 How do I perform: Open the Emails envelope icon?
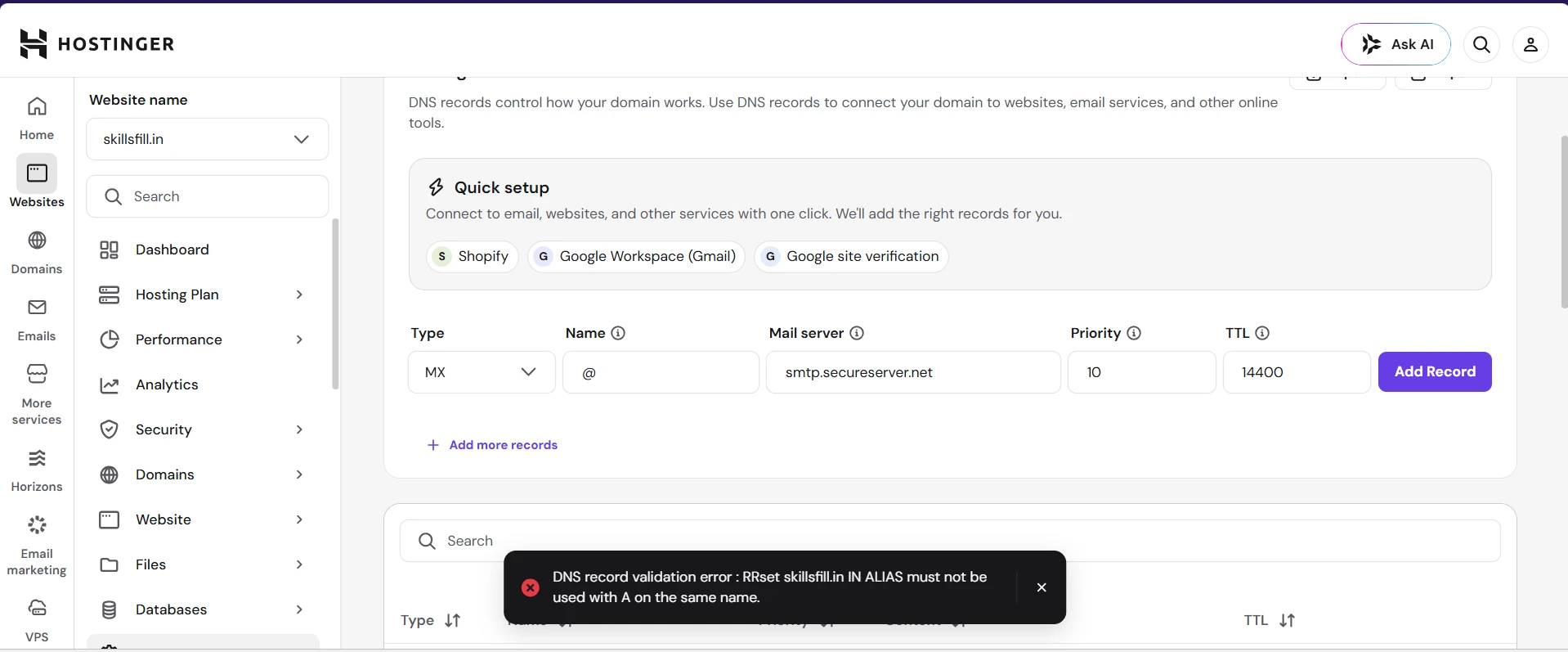click(37, 308)
